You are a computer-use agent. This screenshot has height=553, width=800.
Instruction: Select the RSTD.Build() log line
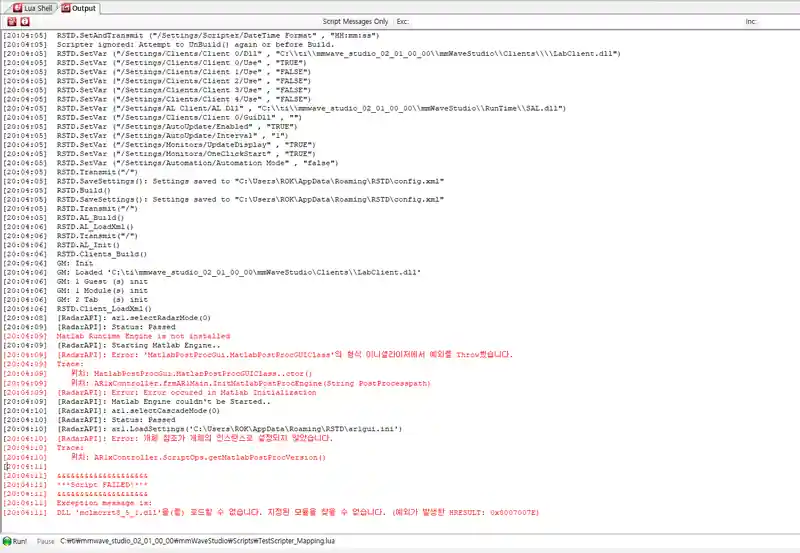[x=57, y=190]
